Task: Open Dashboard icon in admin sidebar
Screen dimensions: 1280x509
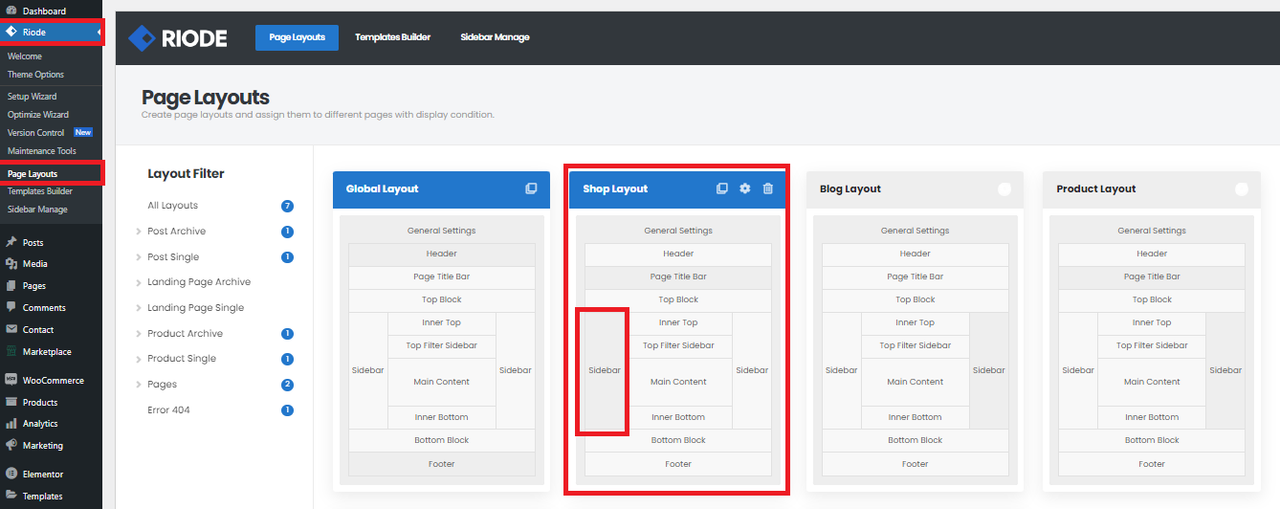Action: tap(11, 11)
